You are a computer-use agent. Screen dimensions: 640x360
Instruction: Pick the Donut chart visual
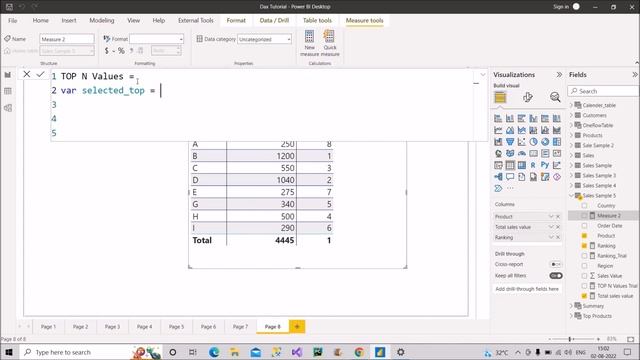[x=545, y=142]
